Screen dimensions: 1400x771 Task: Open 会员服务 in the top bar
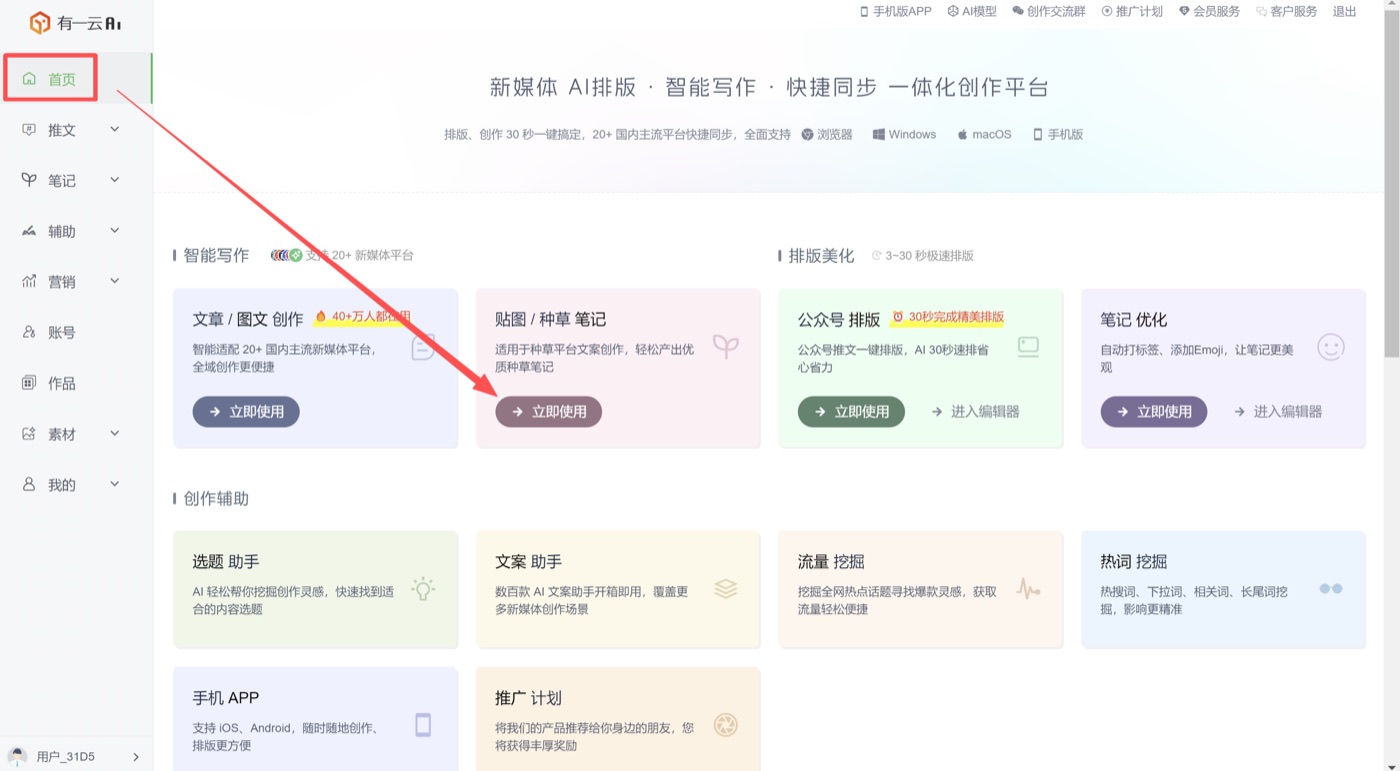click(x=1209, y=11)
